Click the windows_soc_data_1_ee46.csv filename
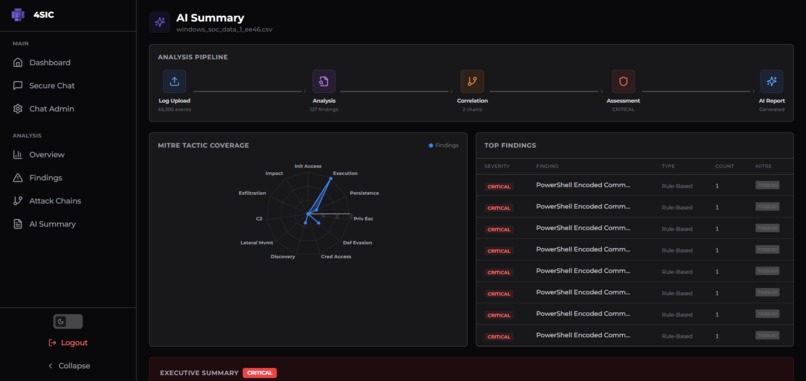Viewport: 806px width, 381px height. [224, 30]
